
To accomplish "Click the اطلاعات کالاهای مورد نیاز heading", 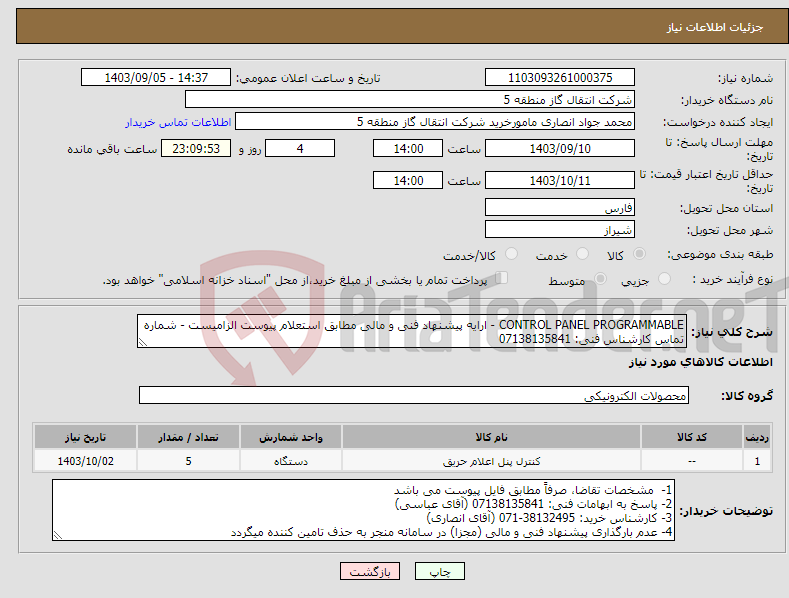I will pos(700,362).
